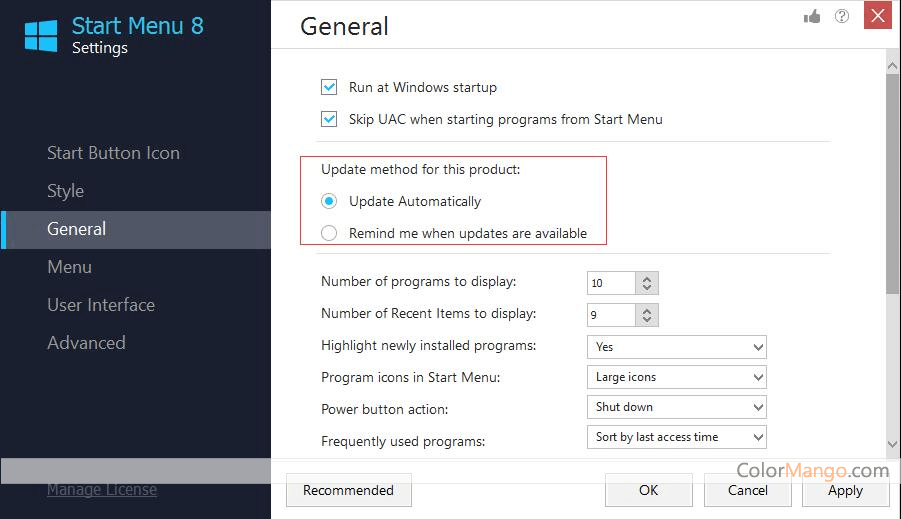Screen dimensions: 901x519
Task: Click the thumbs-up like icon
Action: (812, 17)
